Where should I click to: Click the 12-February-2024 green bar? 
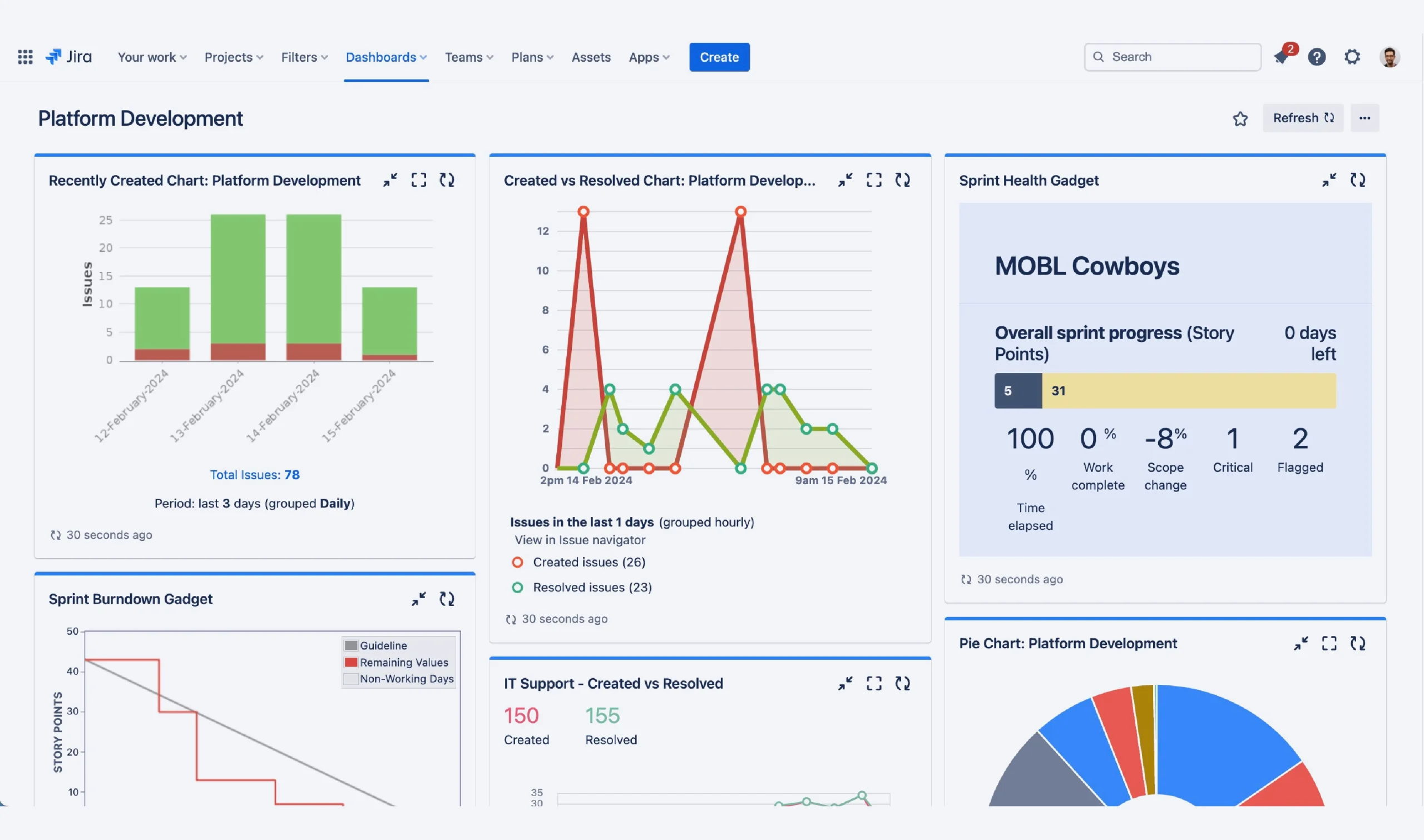click(x=162, y=318)
